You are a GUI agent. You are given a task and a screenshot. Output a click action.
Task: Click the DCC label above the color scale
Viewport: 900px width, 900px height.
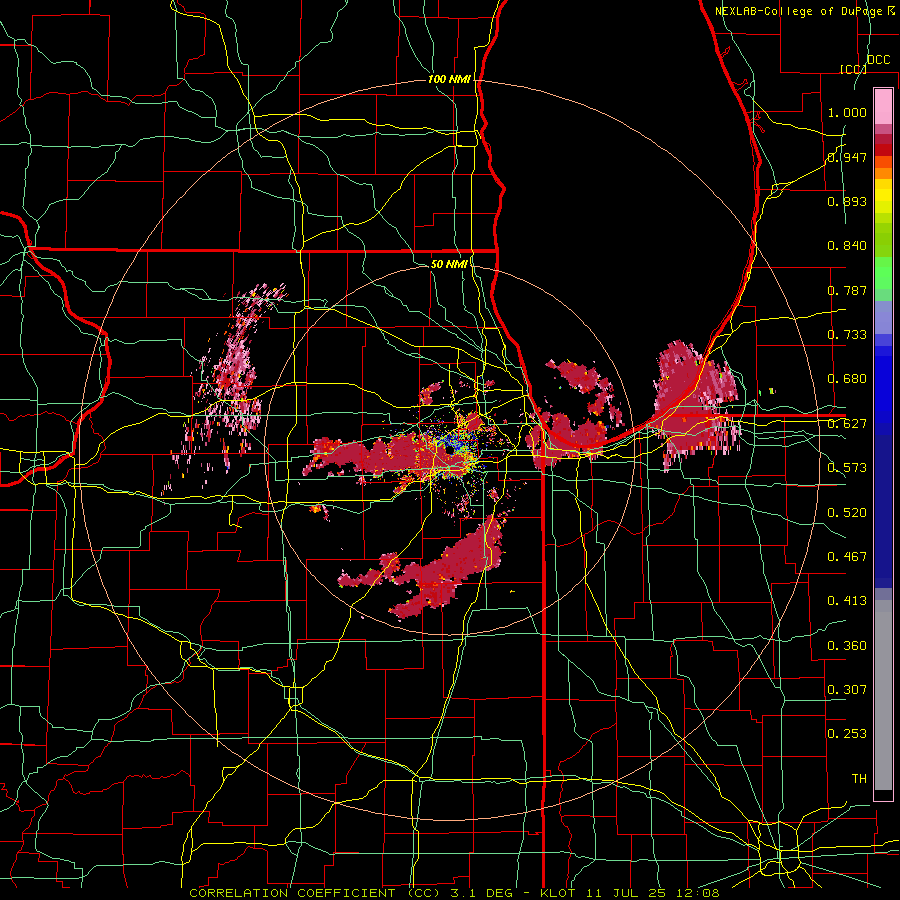[878, 60]
